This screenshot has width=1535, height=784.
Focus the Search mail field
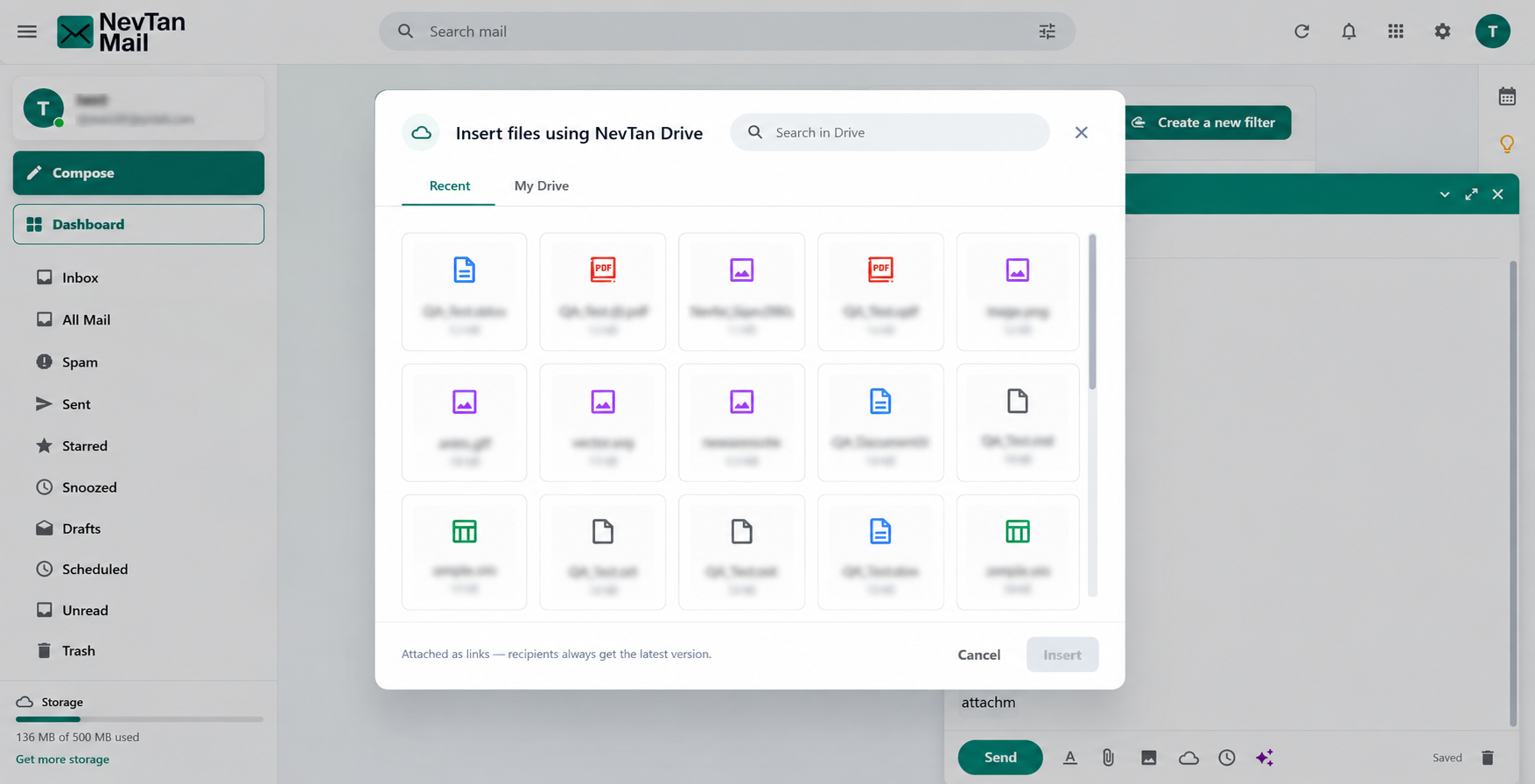[x=726, y=31]
